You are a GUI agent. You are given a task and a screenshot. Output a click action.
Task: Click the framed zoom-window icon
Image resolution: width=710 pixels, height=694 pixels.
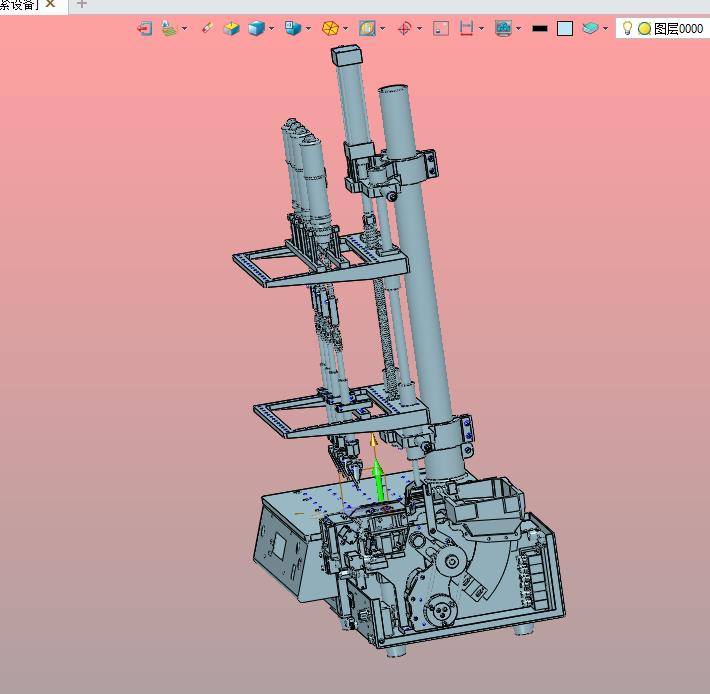pos(367,28)
